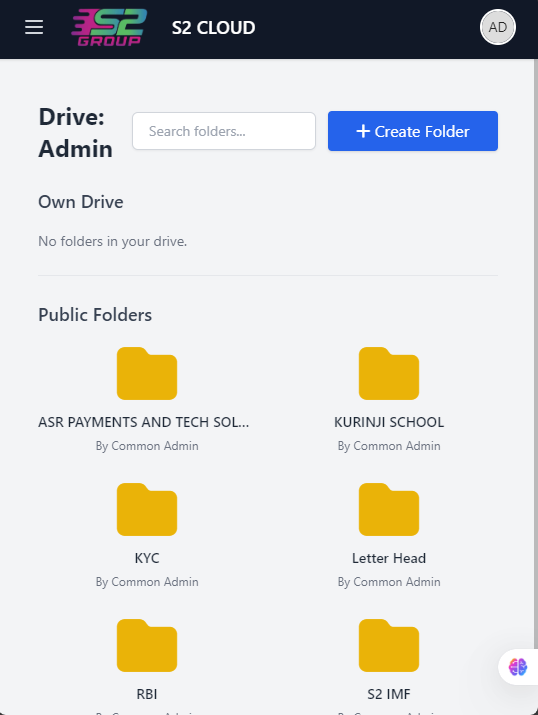The image size is (538, 715).
Task: Click the 'Drive: Admin' page heading
Action: pyautogui.click(x=76, y=133)
